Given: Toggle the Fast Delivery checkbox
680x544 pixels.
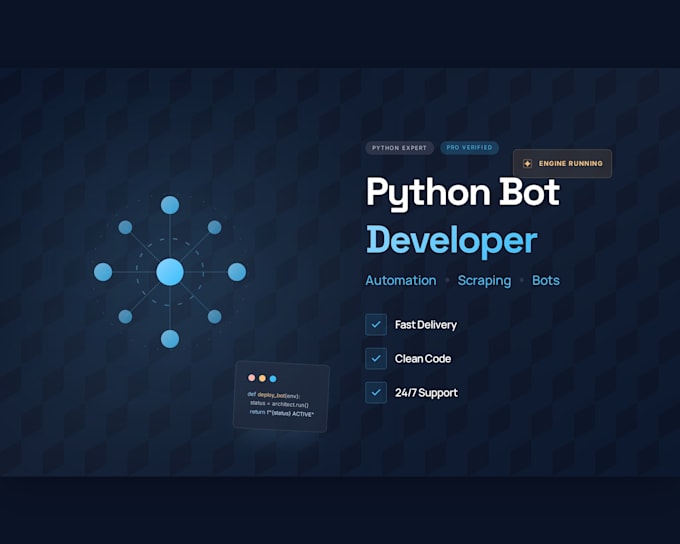Looking at the screenshot, I should (x=376, y=324).
